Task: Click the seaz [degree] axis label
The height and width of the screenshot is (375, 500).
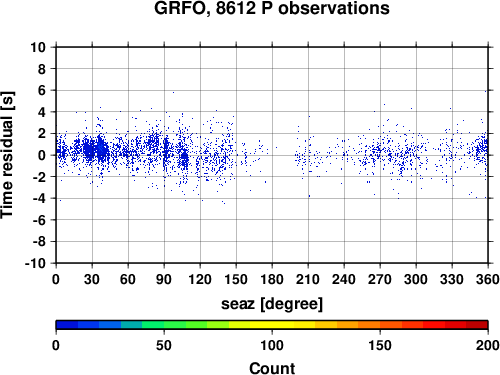Action: point(272,304)
